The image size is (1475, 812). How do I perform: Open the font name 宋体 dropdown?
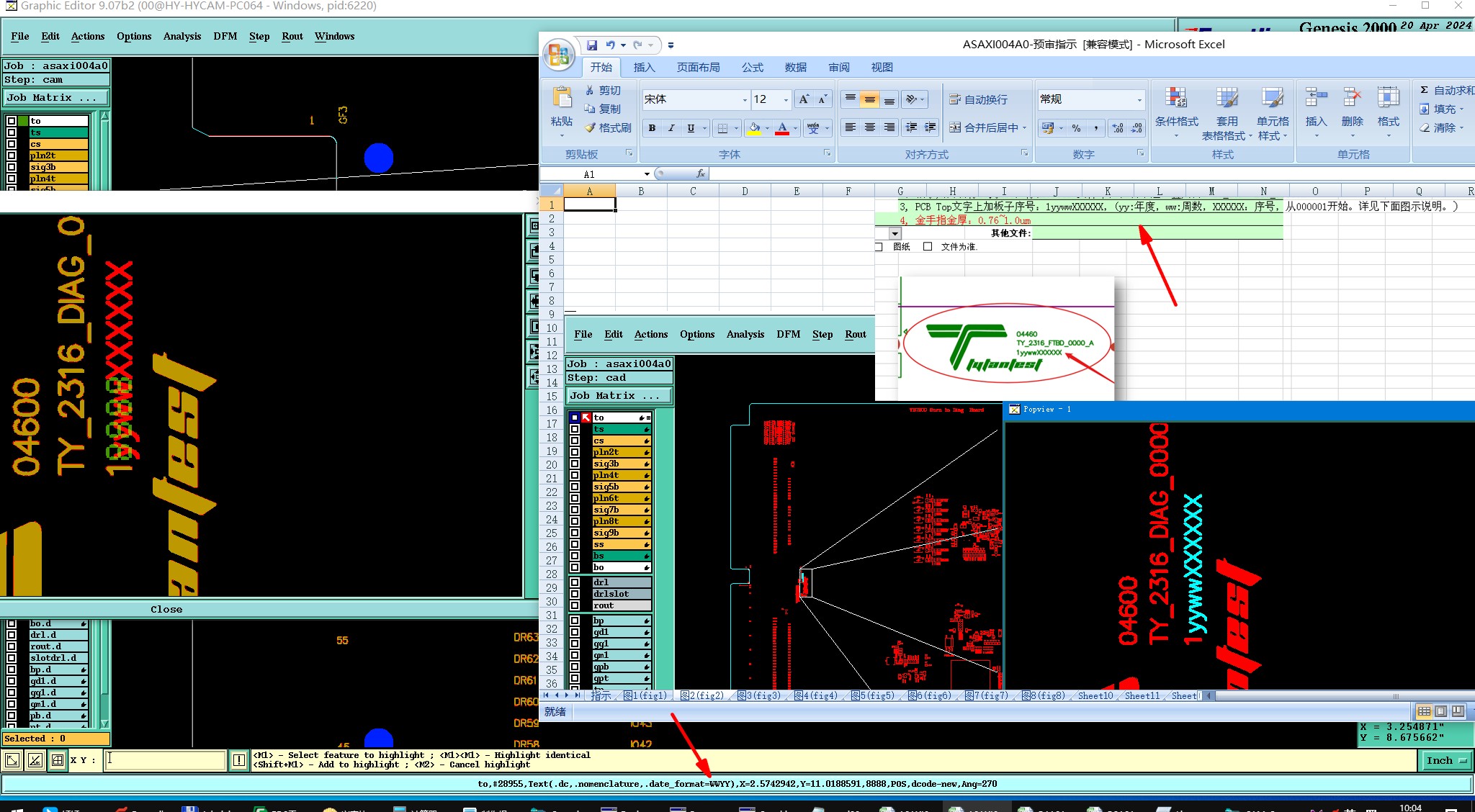click(745, 100)
